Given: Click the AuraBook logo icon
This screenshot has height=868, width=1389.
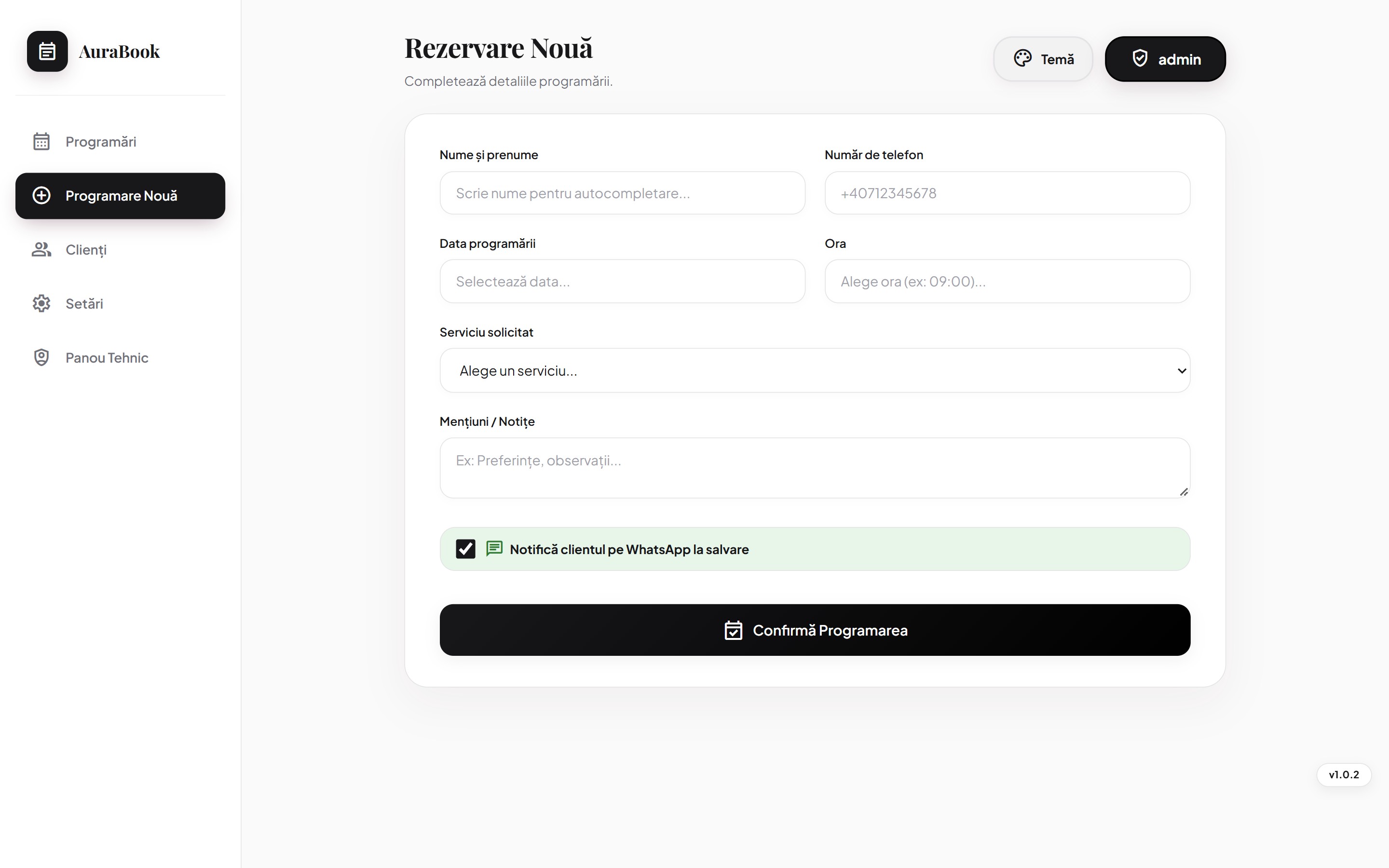Looking at the screenshot, I should tap(47, 51).
